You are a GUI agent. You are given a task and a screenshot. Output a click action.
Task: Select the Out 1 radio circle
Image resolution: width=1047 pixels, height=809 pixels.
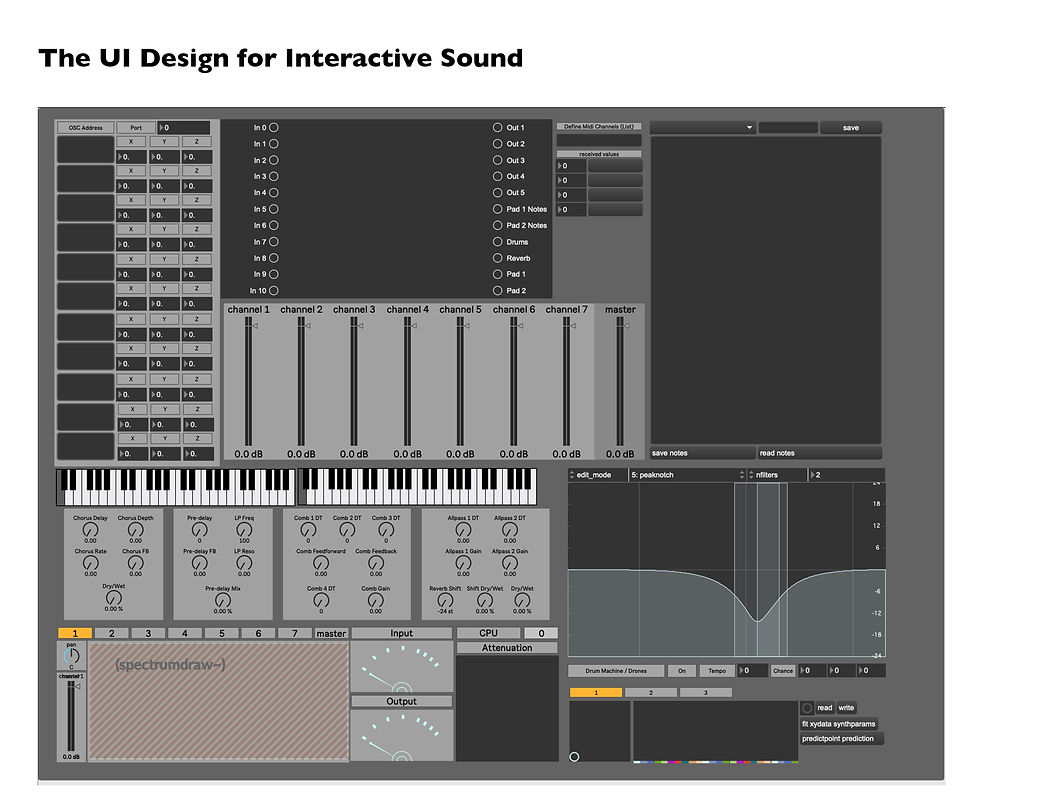tap(497, 127)
